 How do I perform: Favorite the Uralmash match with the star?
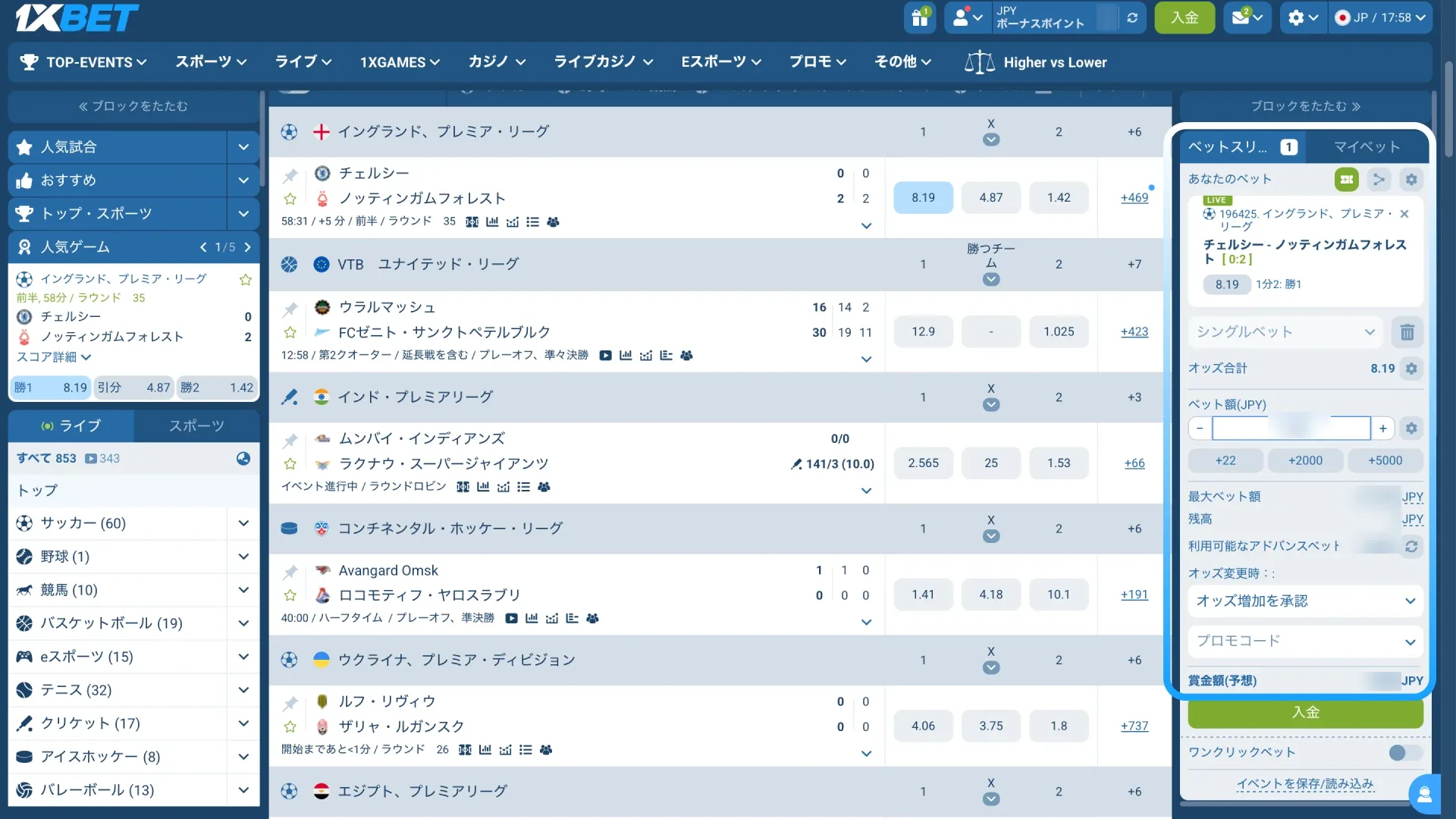pyautogui.click(x=290, y=332)
